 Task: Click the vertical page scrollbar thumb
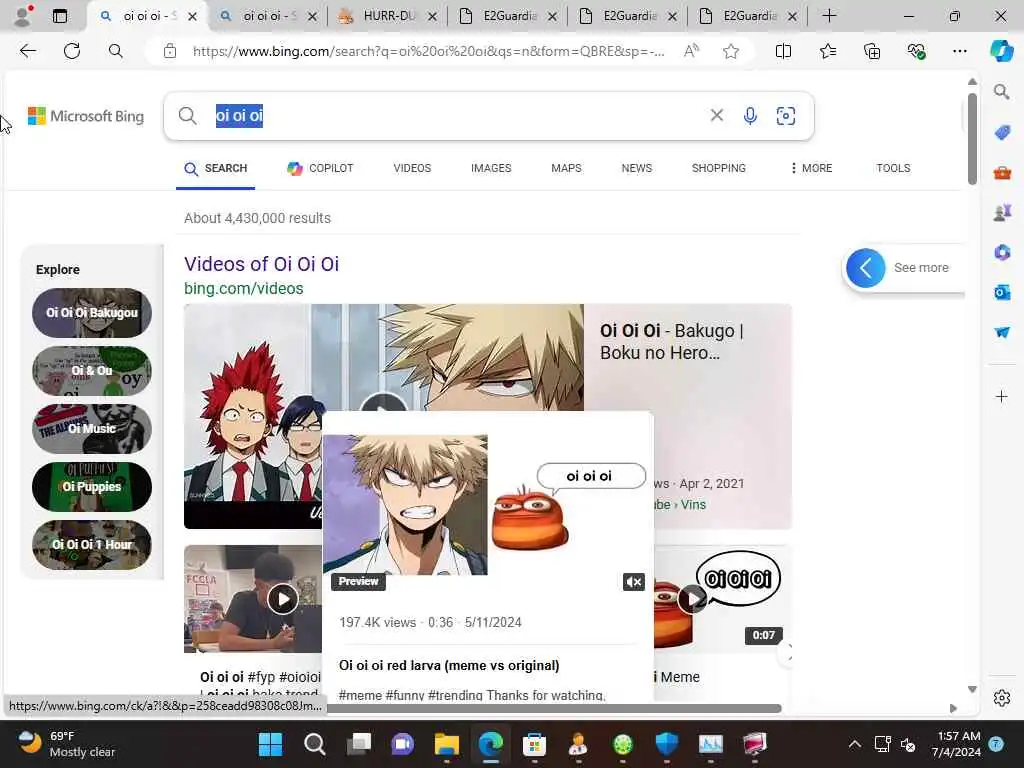pos(972,138)
